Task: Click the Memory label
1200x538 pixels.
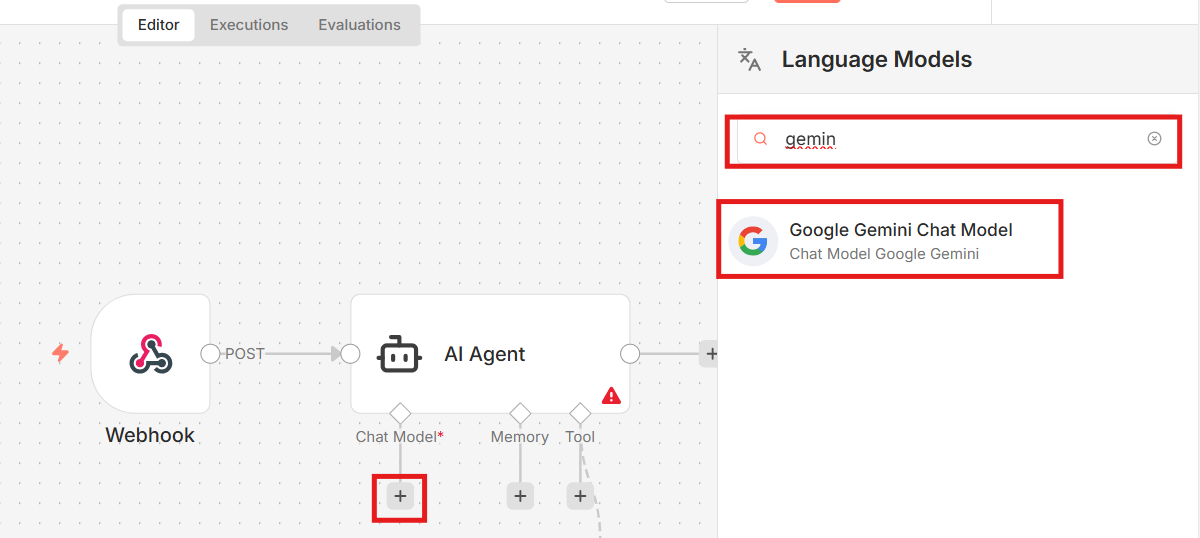Action: pos(520,437)
